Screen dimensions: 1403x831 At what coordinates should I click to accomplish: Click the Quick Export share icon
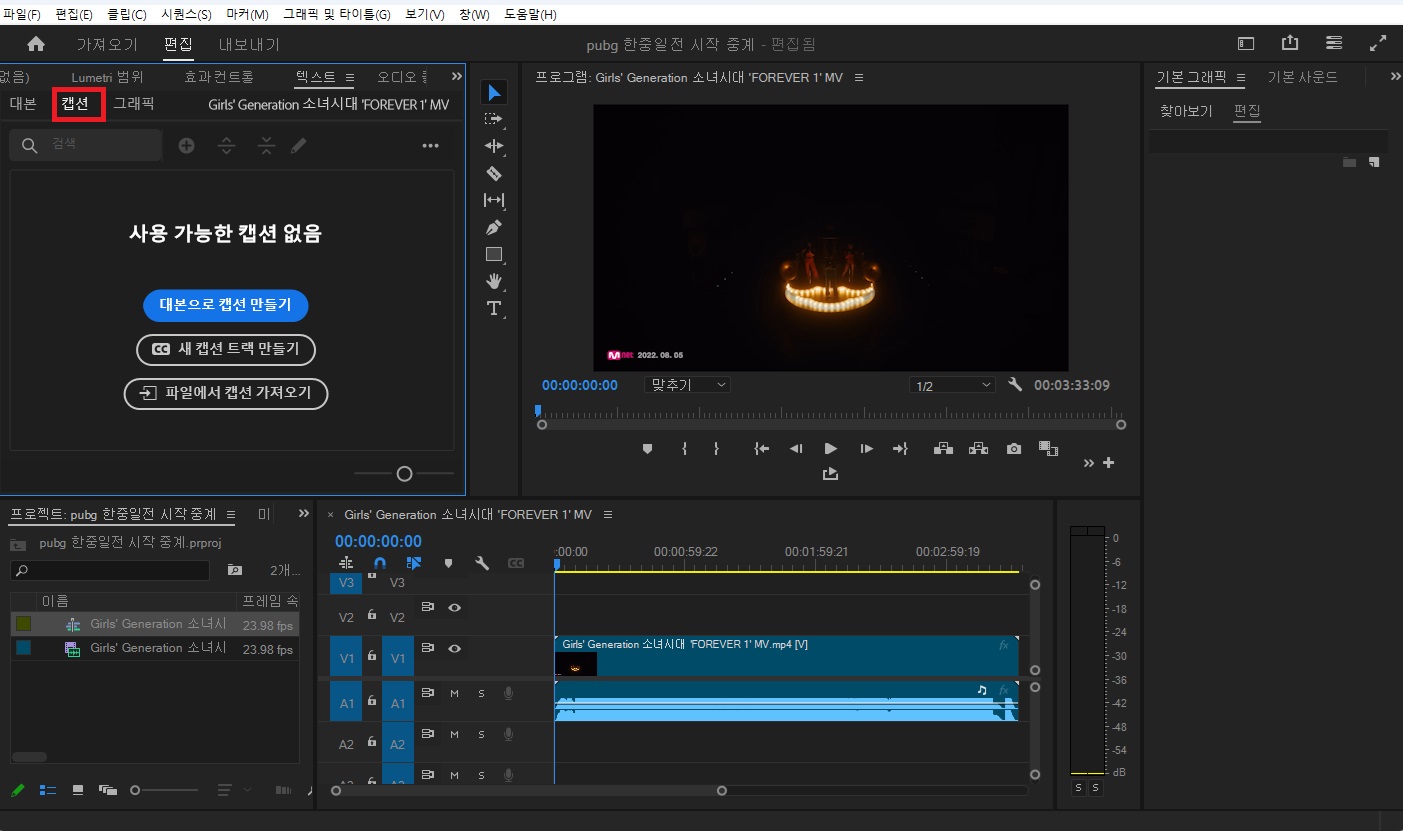1290,43
